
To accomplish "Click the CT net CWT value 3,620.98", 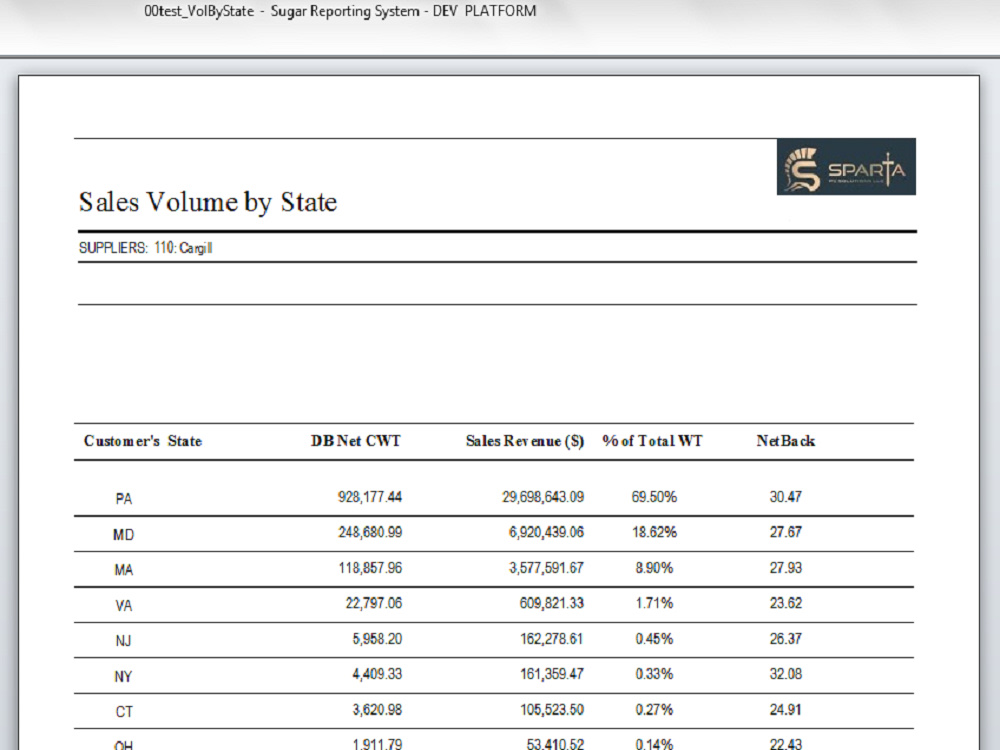I will tap(377, 709).
